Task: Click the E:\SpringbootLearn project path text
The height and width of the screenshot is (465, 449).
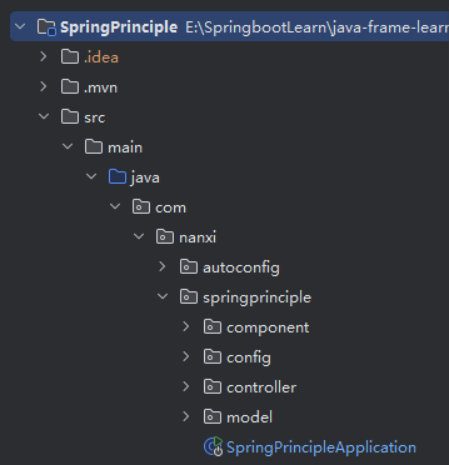Action: coord(317,27)
